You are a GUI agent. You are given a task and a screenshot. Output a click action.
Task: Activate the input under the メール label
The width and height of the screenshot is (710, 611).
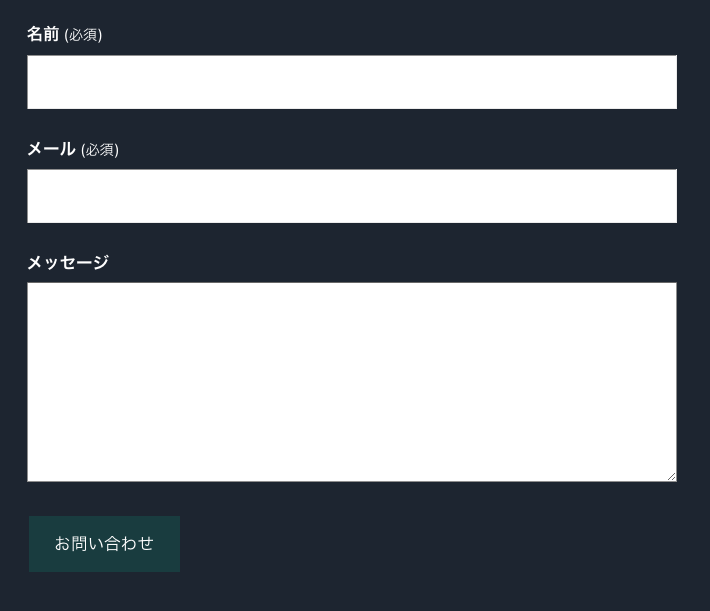(351, 196)
